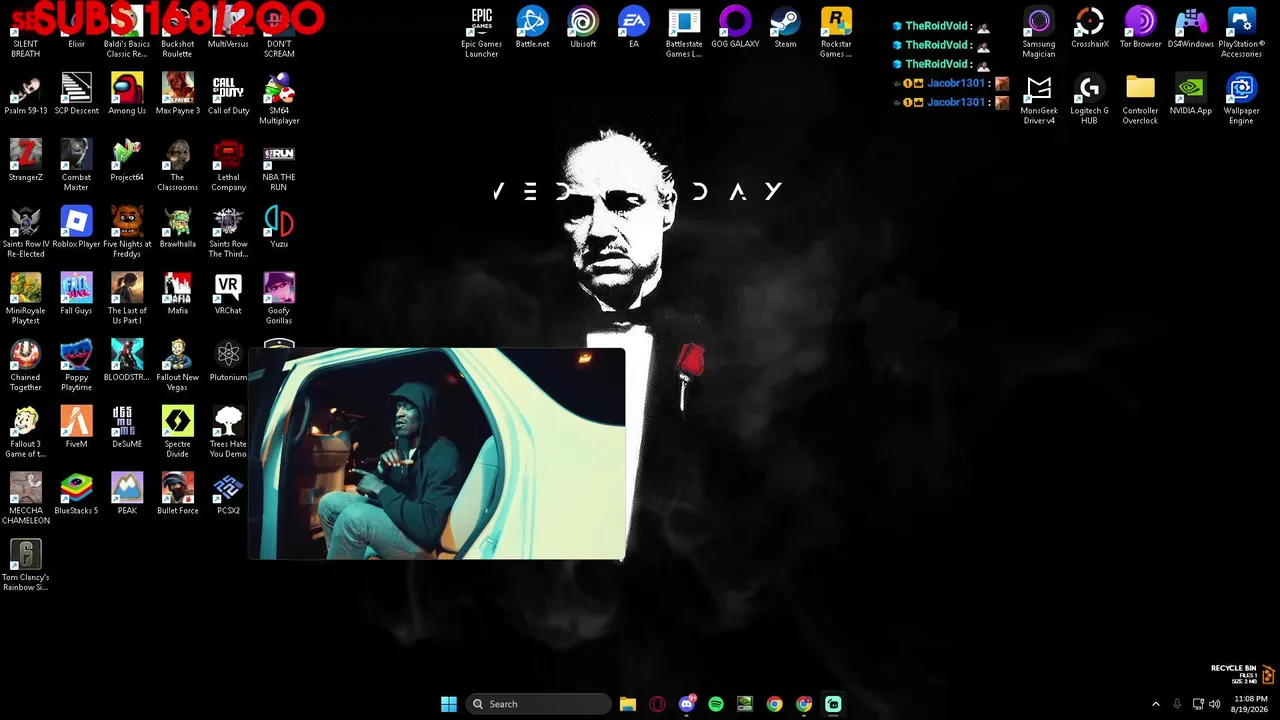Image resolution: width=1280 pixels, height=720 pixels.
Task: Select the DeSuME emulator icon
Action: [x=127, y=428]
